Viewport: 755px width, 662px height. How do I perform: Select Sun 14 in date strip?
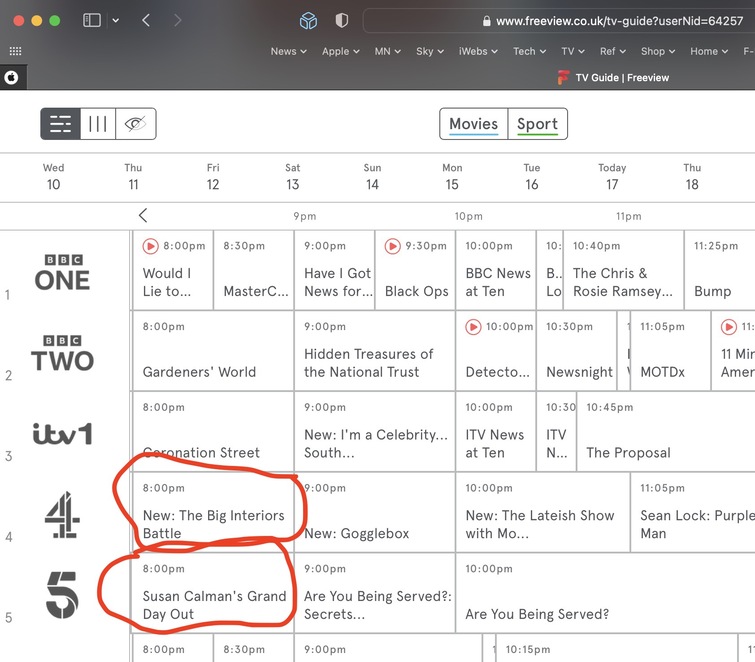click(372, 177)
